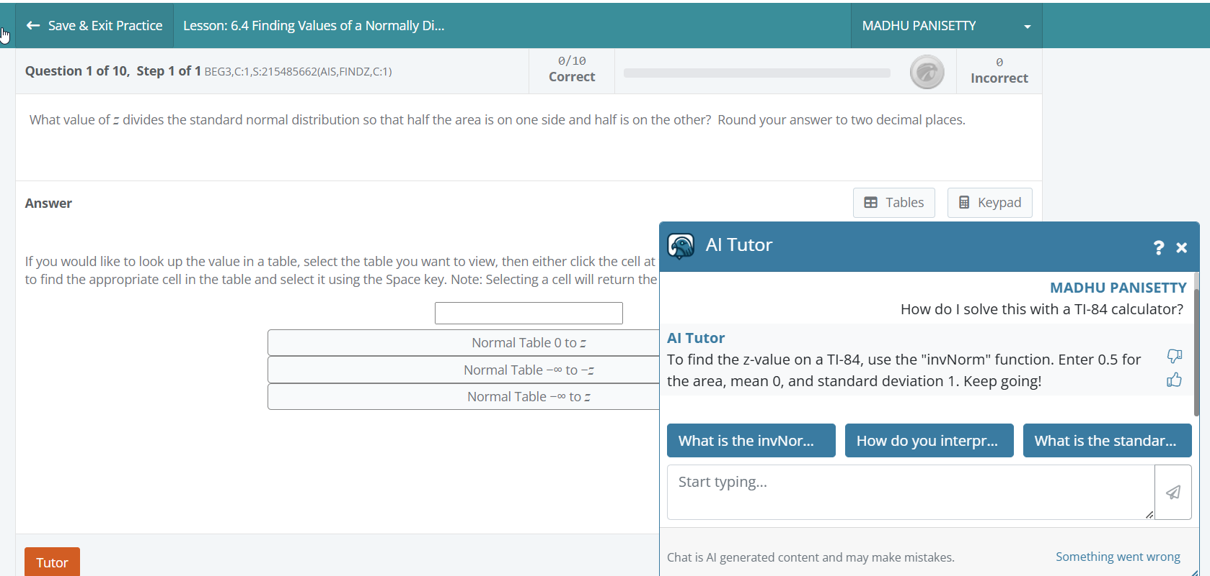This screenshot has width=1210, height=576.
Task: Click the Something went wrong link
Action: coord(1117,557)
